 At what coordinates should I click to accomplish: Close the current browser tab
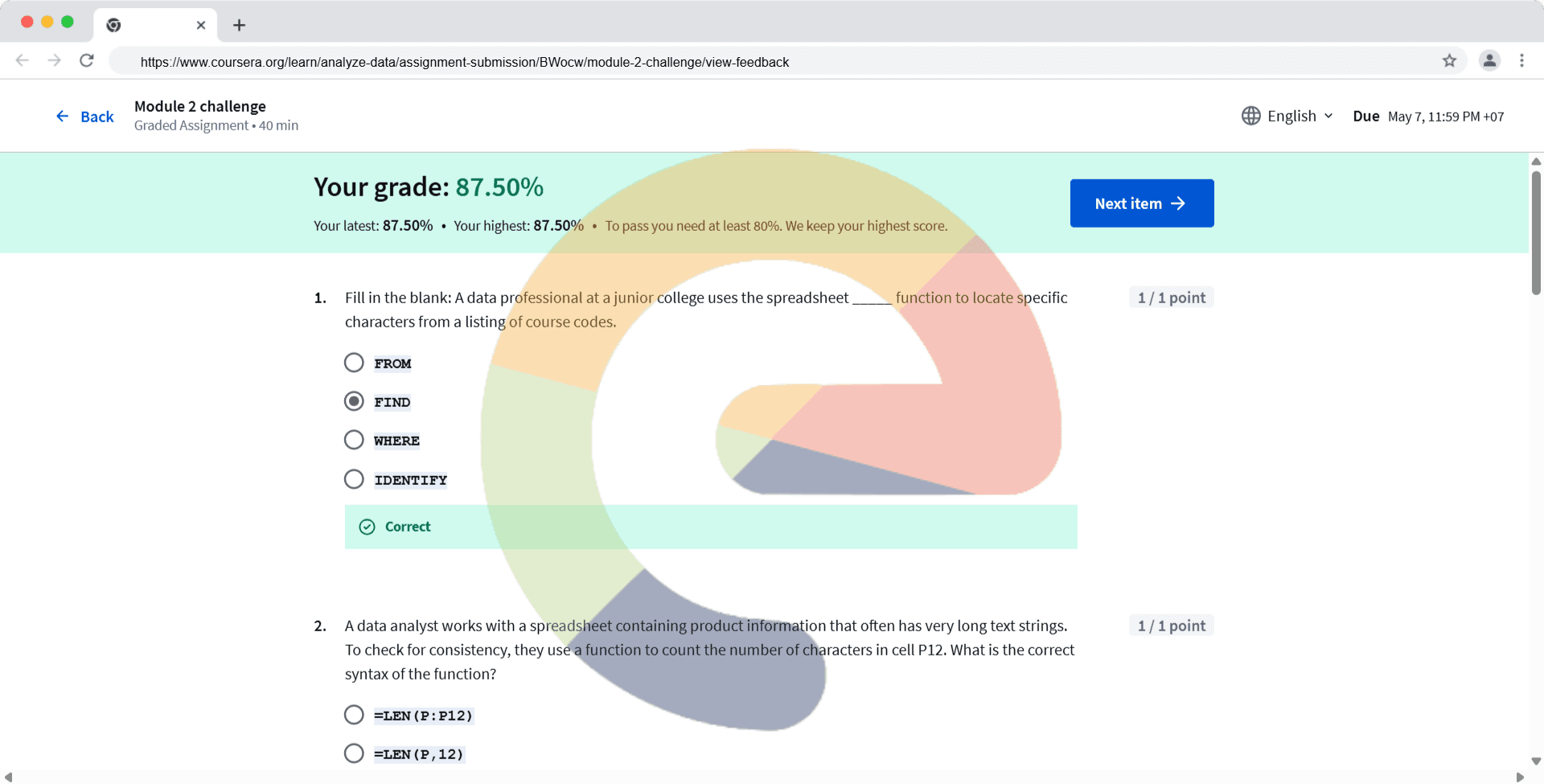click(201, 25)
